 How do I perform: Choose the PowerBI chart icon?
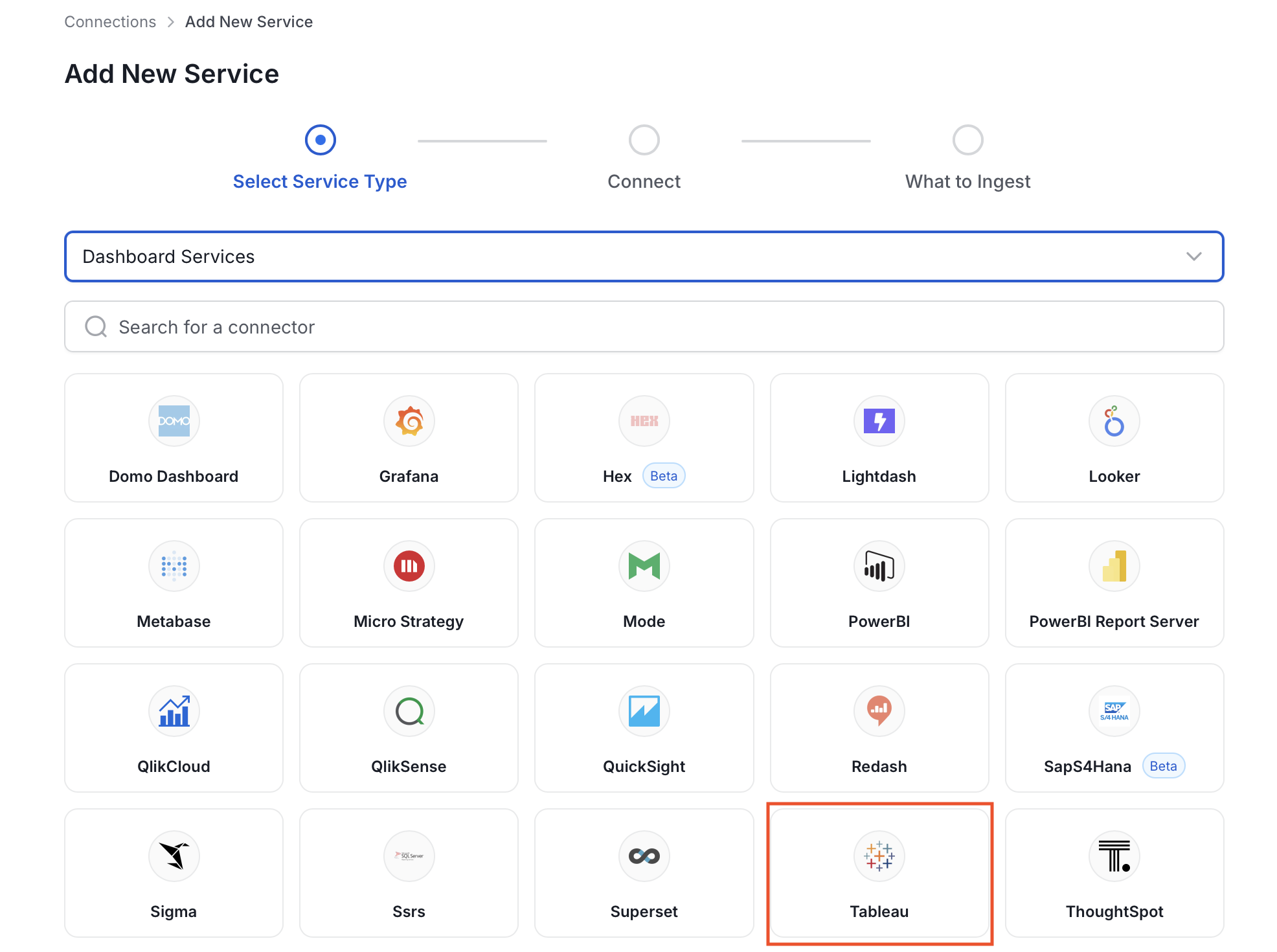(x=879, y=566)
